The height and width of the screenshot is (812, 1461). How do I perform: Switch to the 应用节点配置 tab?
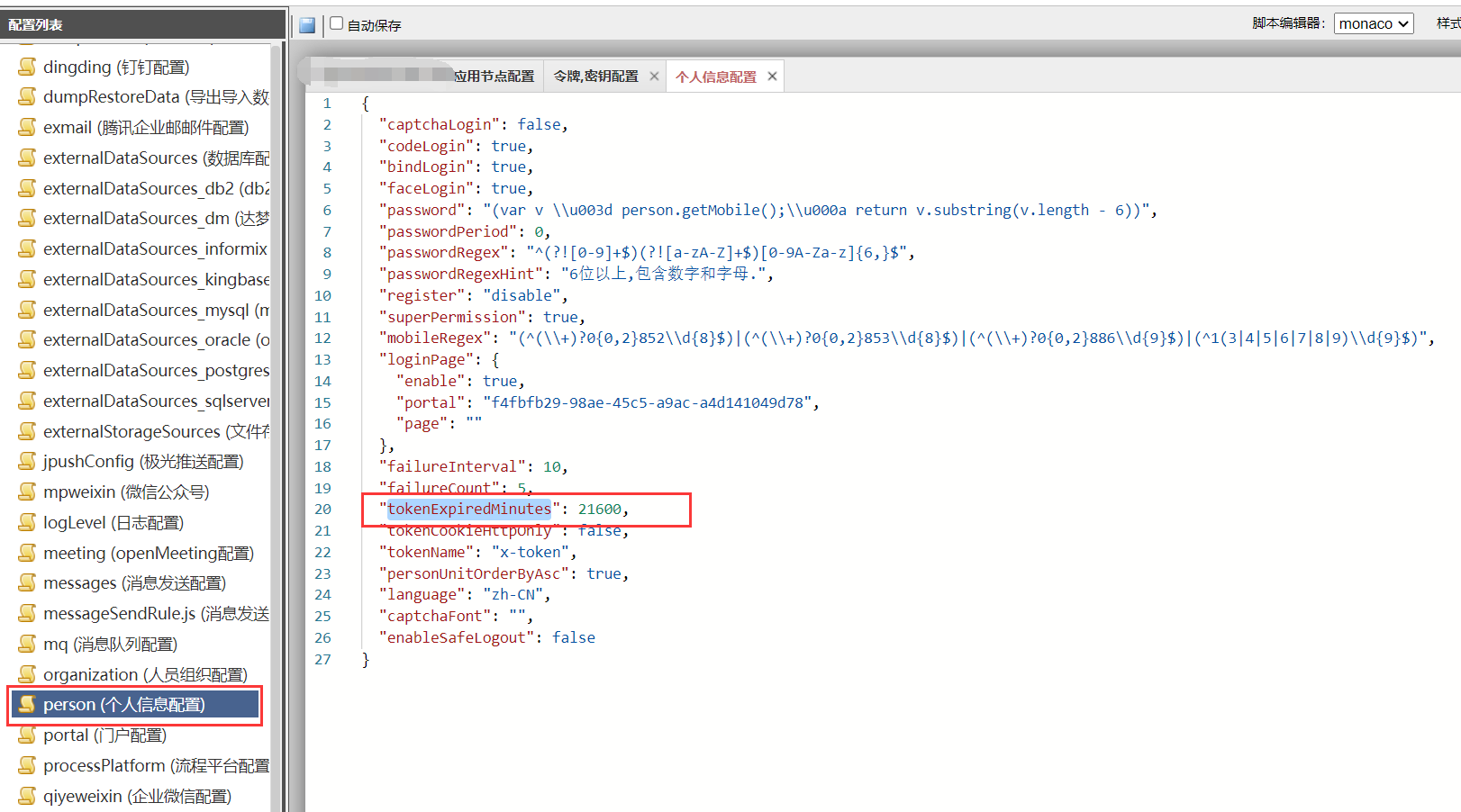point(494,77)
